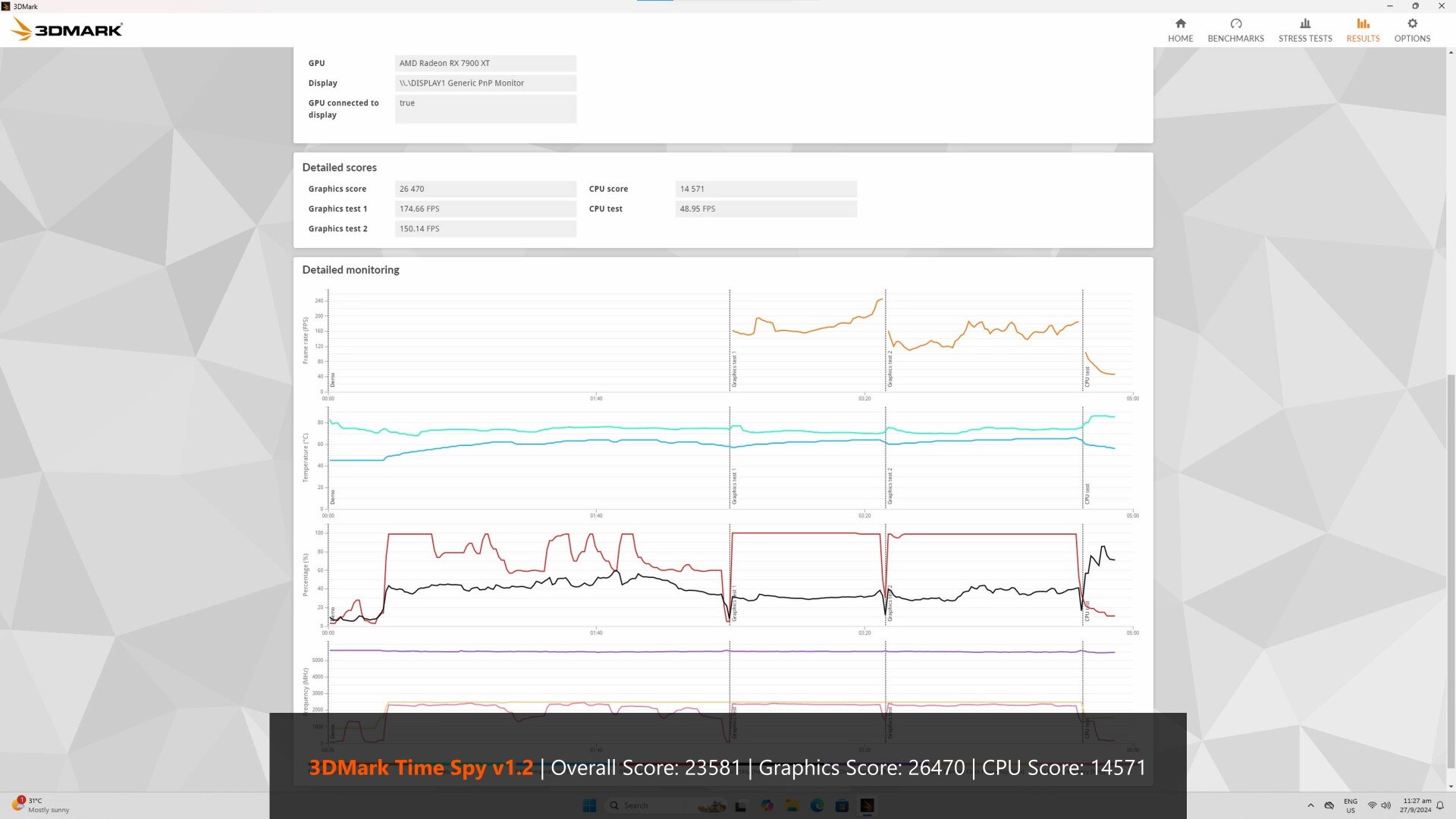Select the Graphics score value 26 470

485,189
